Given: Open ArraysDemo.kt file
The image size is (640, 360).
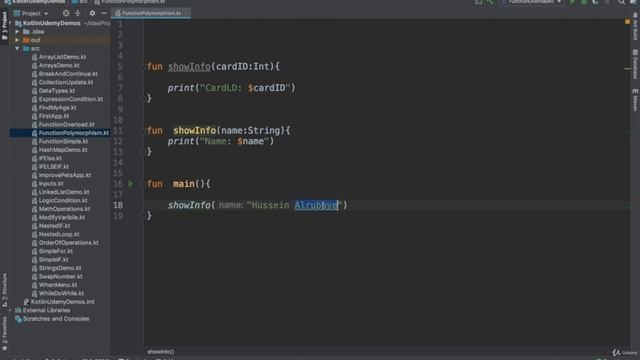Looking at the screenshot, I should point(59,65).
